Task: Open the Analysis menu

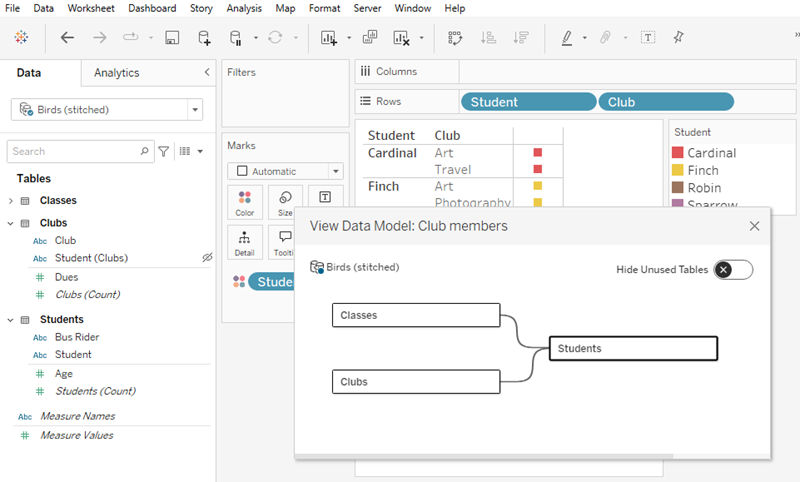Action: 244,8
